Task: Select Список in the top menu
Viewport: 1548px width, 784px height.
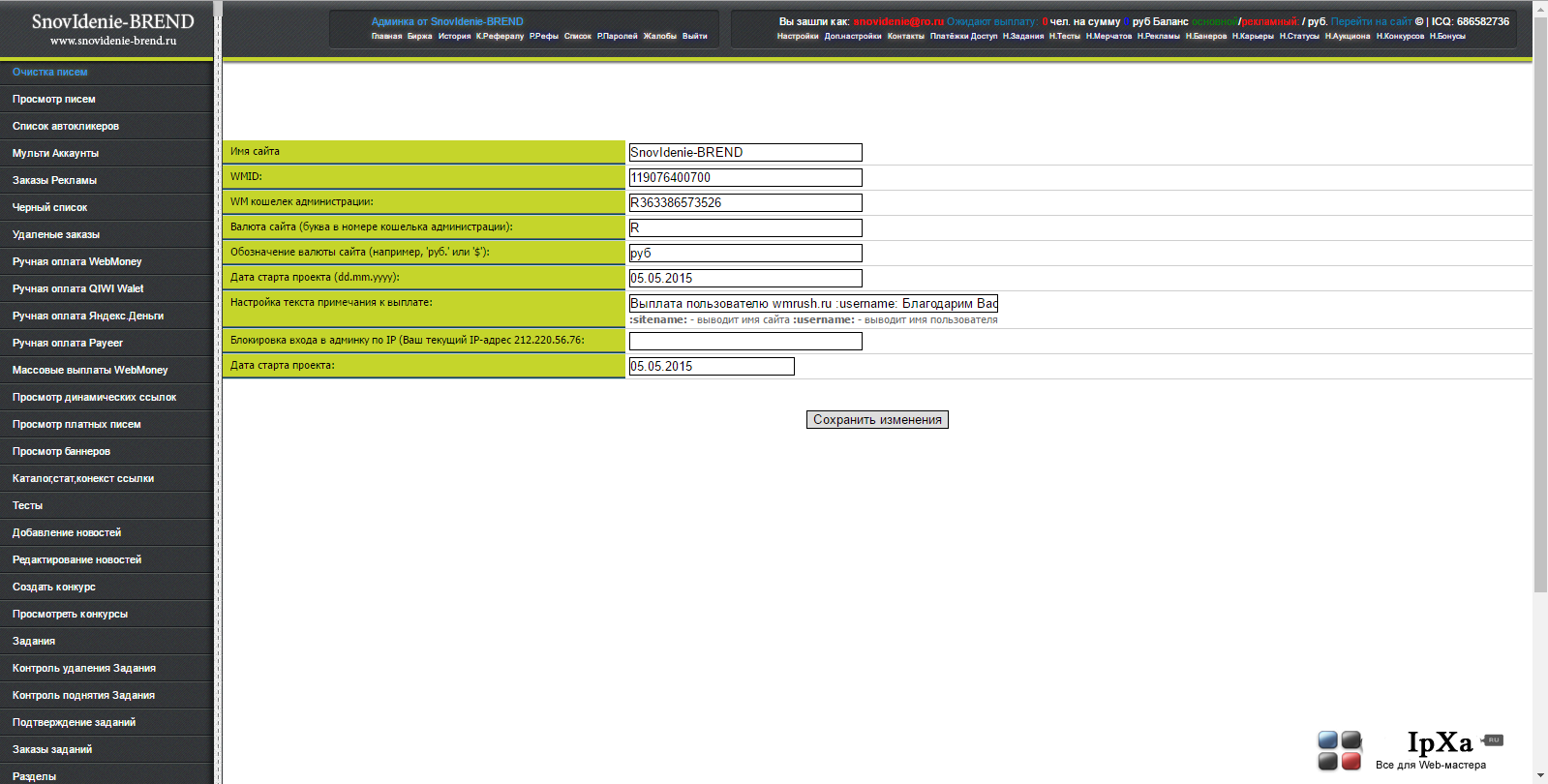Action: click(577, 36)
